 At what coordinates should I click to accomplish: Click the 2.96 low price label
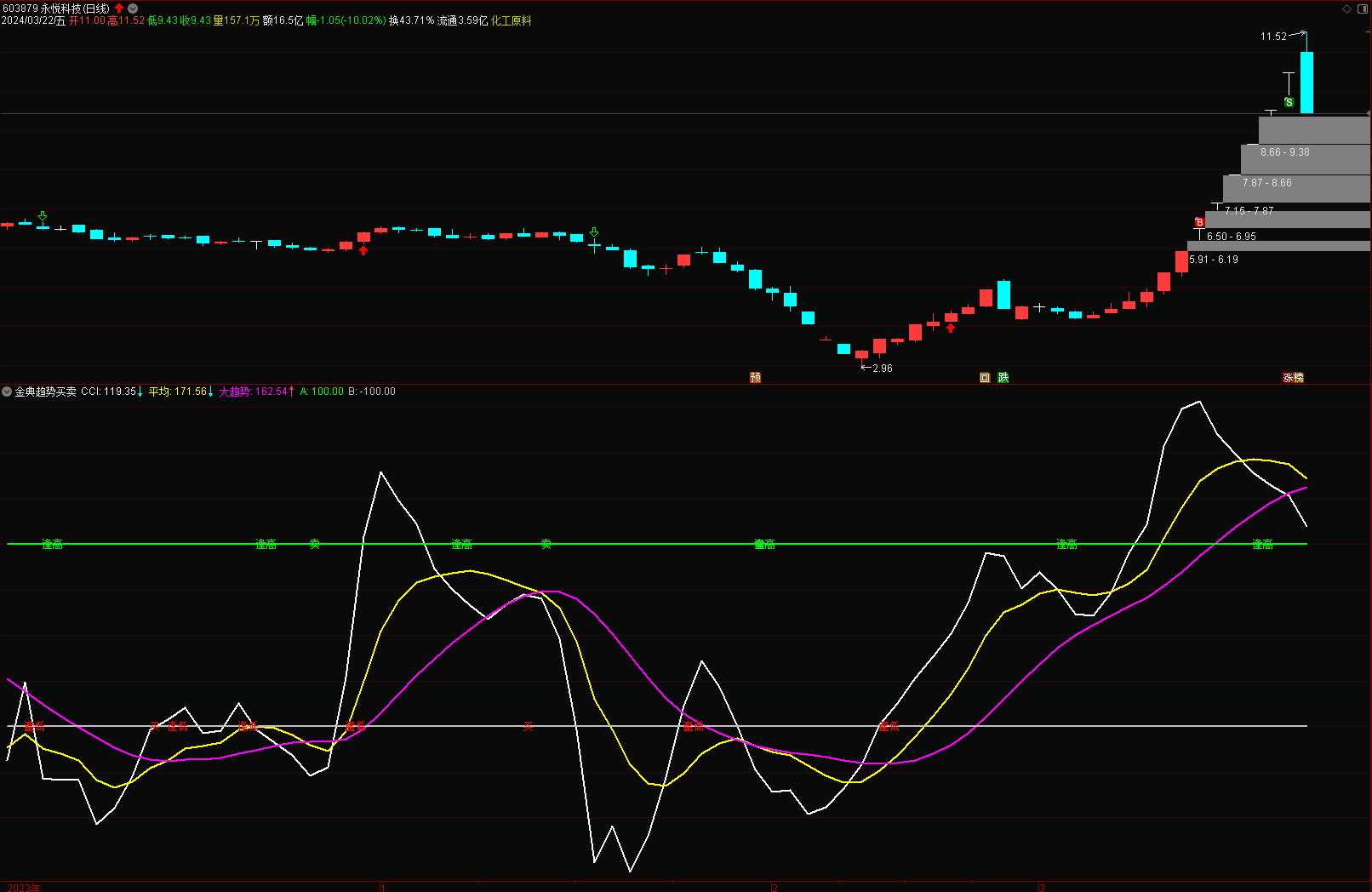click(x=883, y=369)
